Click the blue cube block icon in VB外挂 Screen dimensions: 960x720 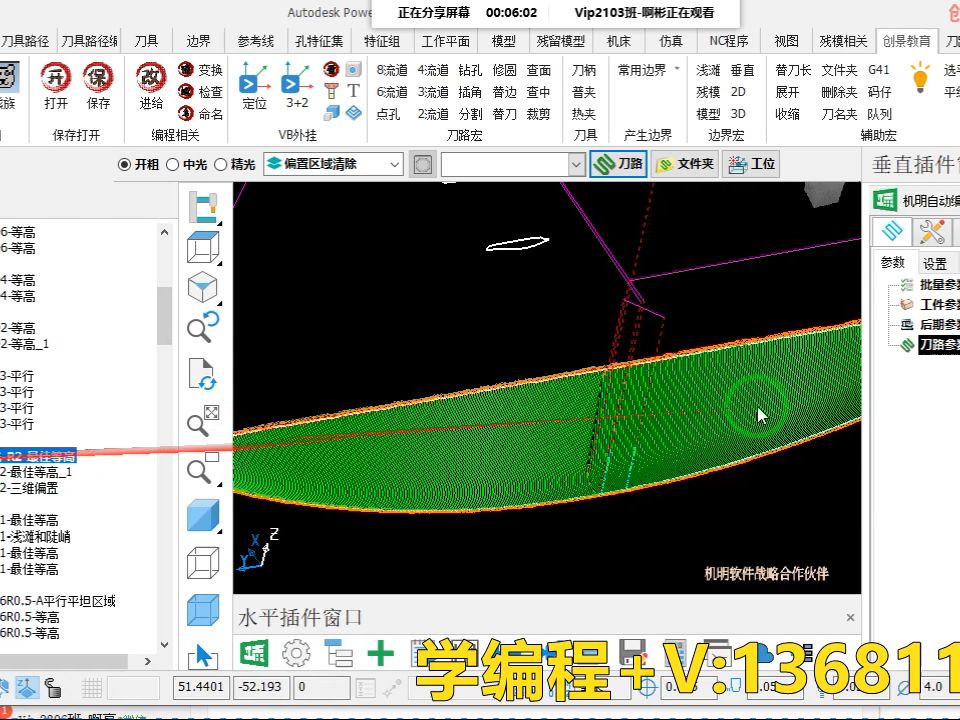331,113
